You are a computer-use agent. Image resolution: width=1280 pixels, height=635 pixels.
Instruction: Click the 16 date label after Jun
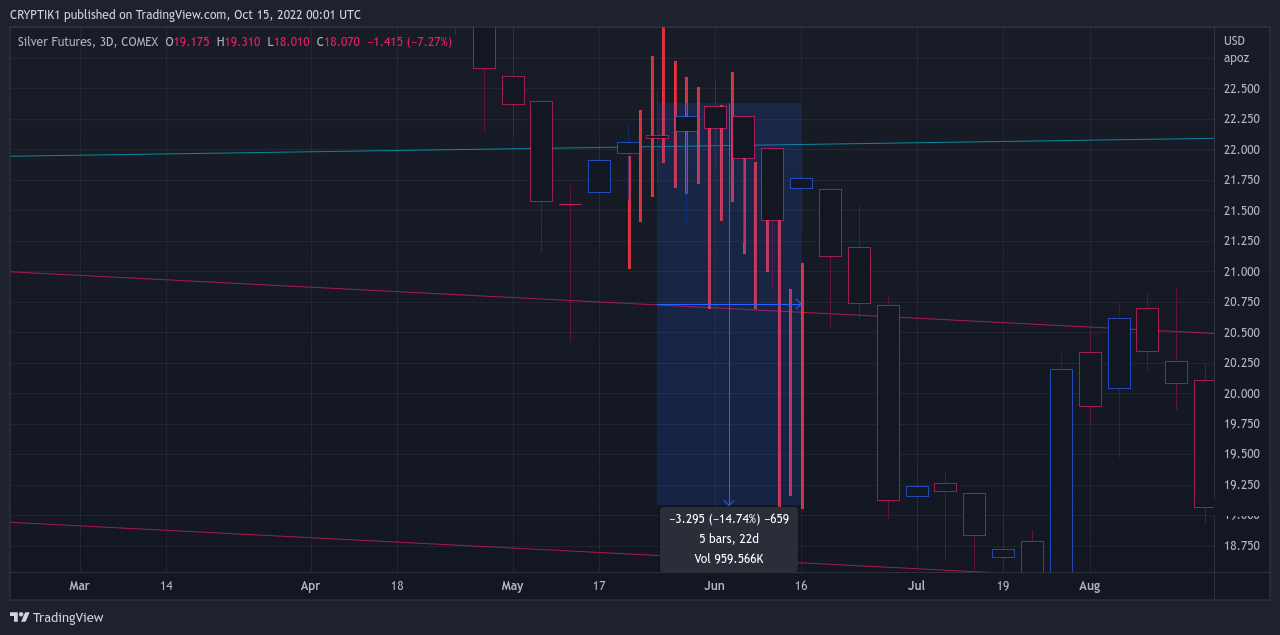click(801, 586)
